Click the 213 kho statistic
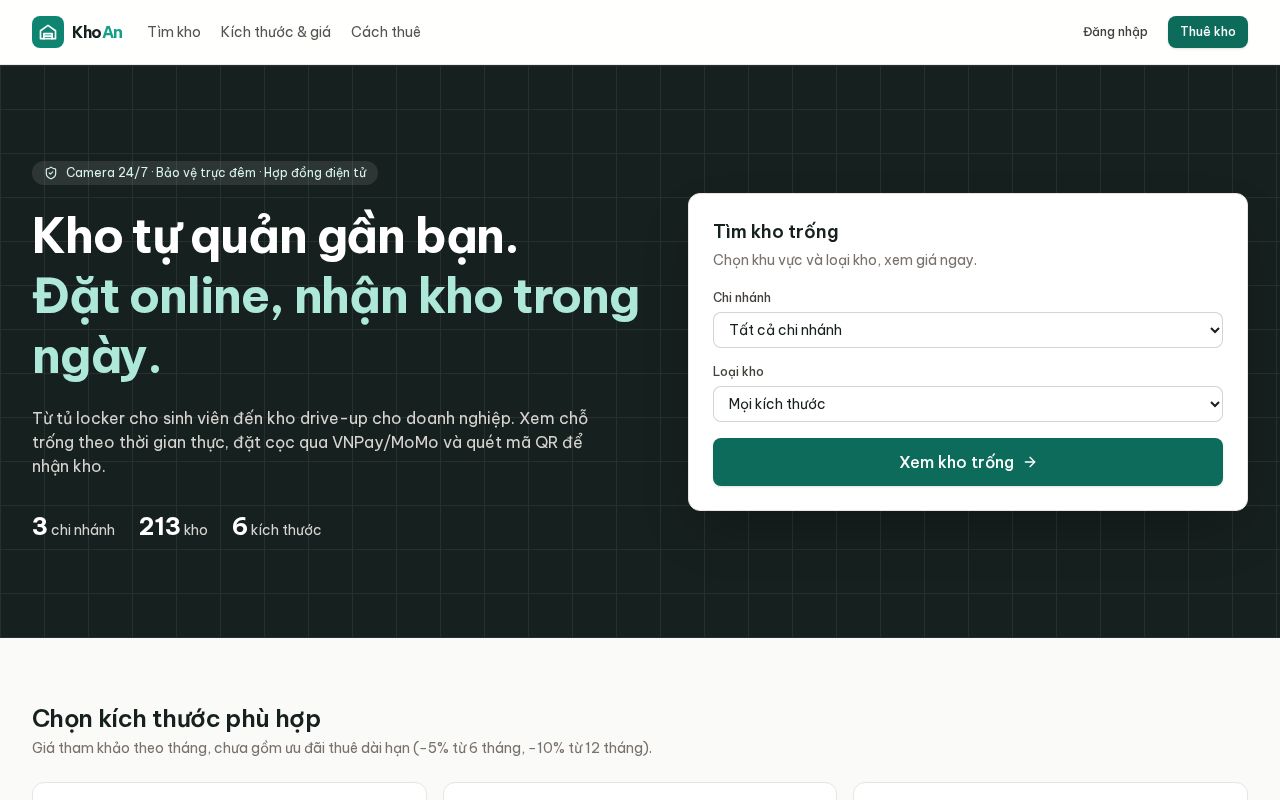Screen dimensions: 1280x800 (x=173, y=527)
